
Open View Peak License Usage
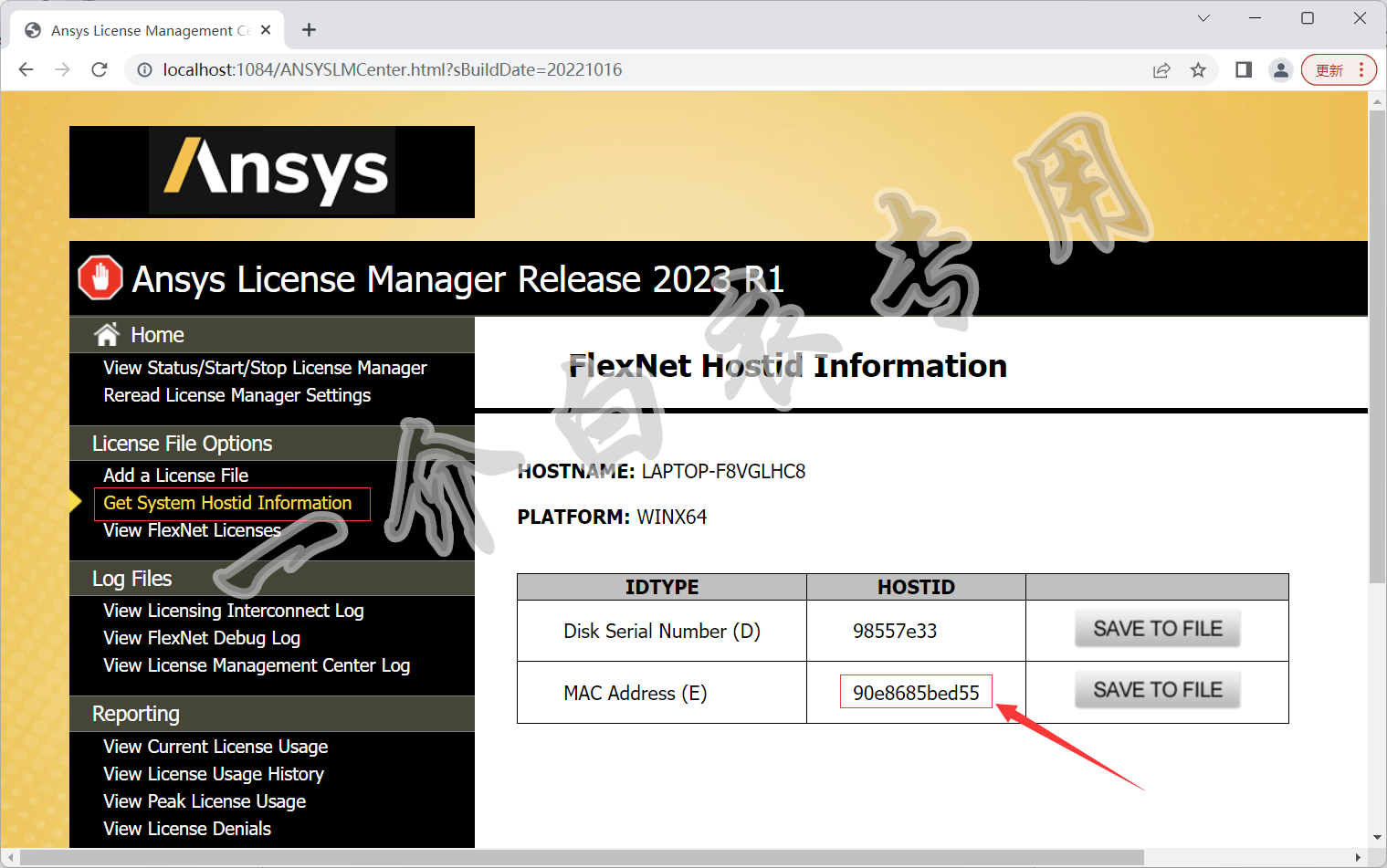205,801
